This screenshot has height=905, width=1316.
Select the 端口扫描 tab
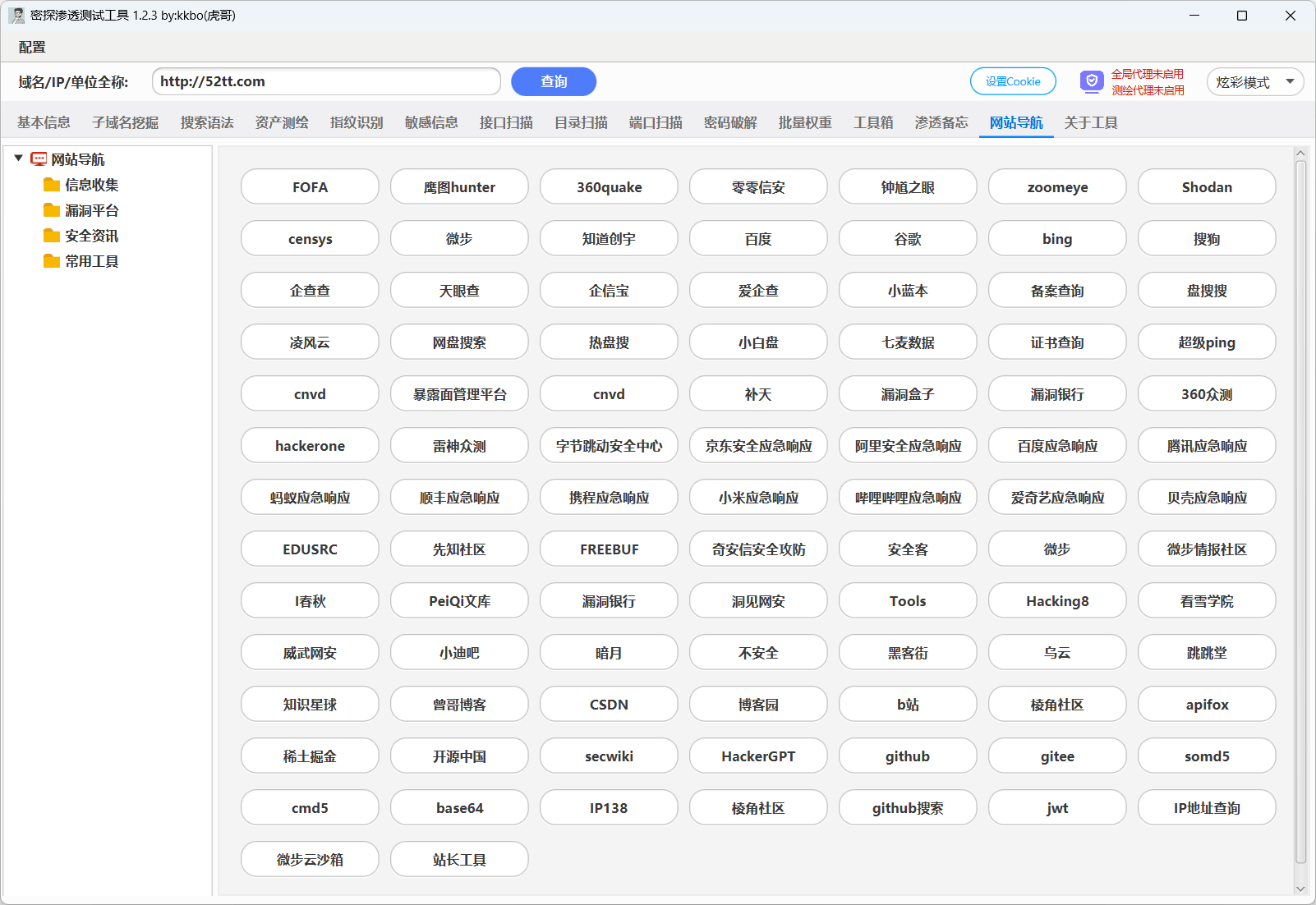[656, 122]
